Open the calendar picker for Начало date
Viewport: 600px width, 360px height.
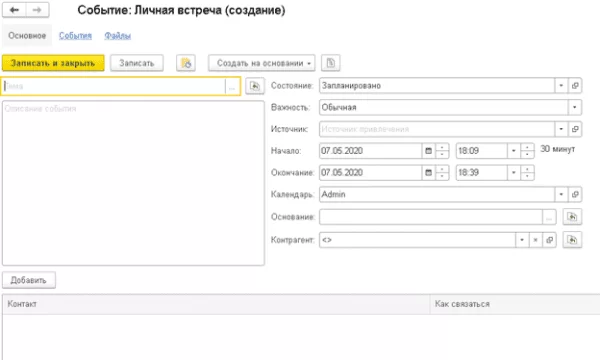[429, 151]
